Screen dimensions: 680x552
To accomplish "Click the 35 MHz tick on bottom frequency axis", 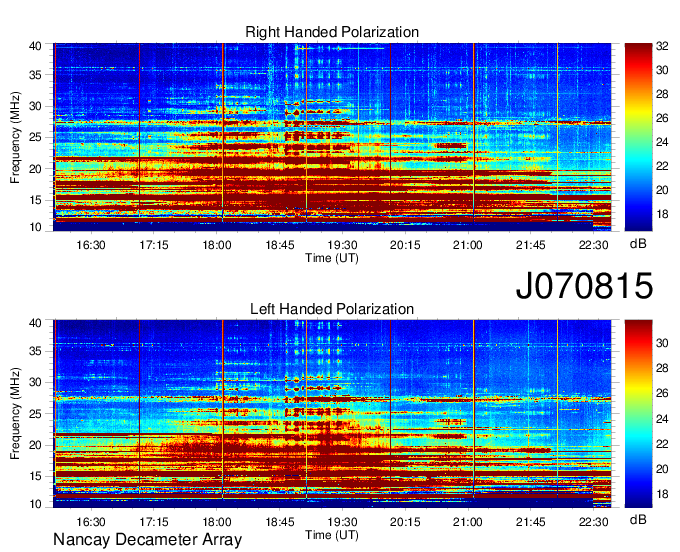I will (35, 351).
